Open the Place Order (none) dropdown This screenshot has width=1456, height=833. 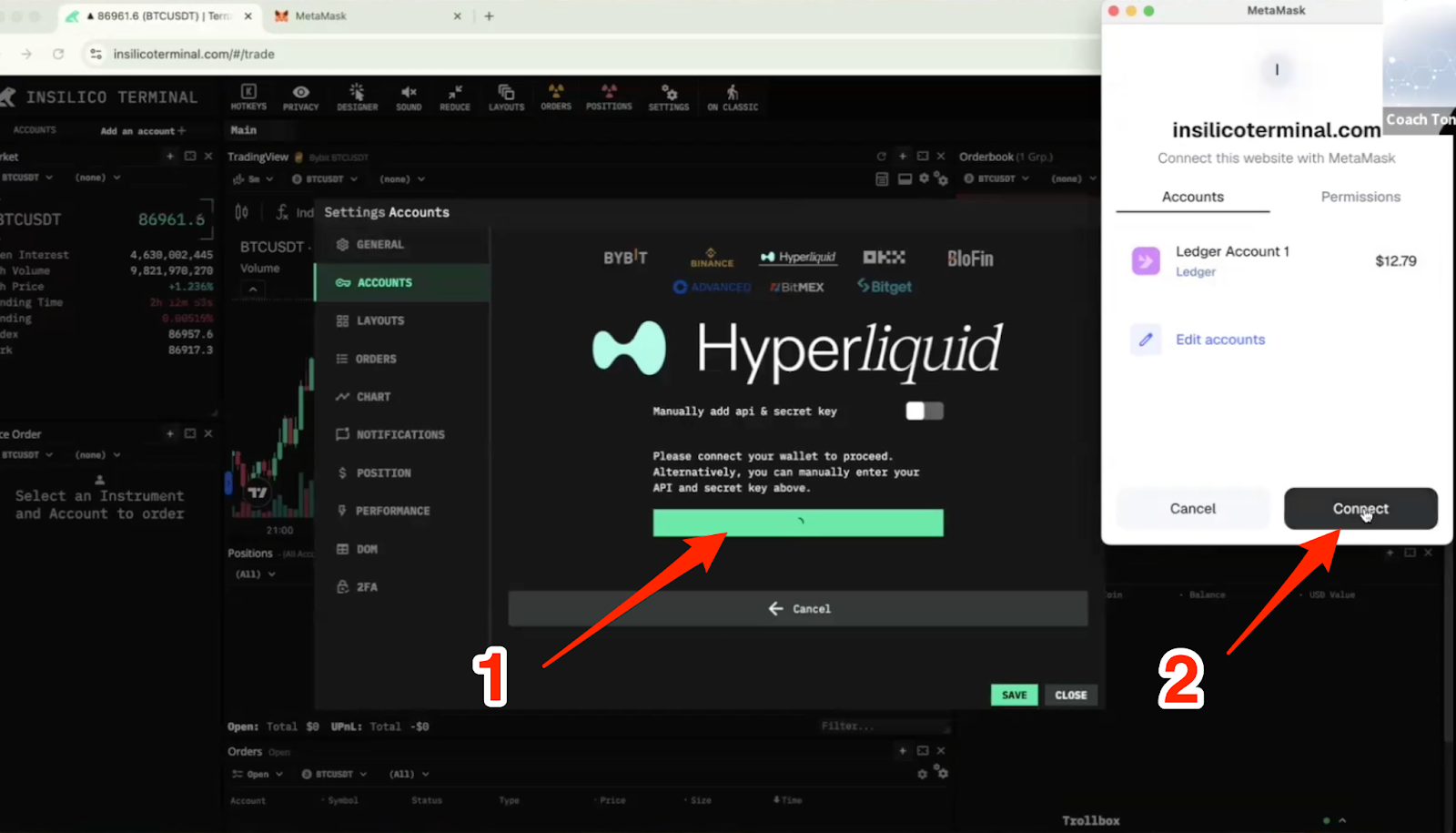coord(98,454)
